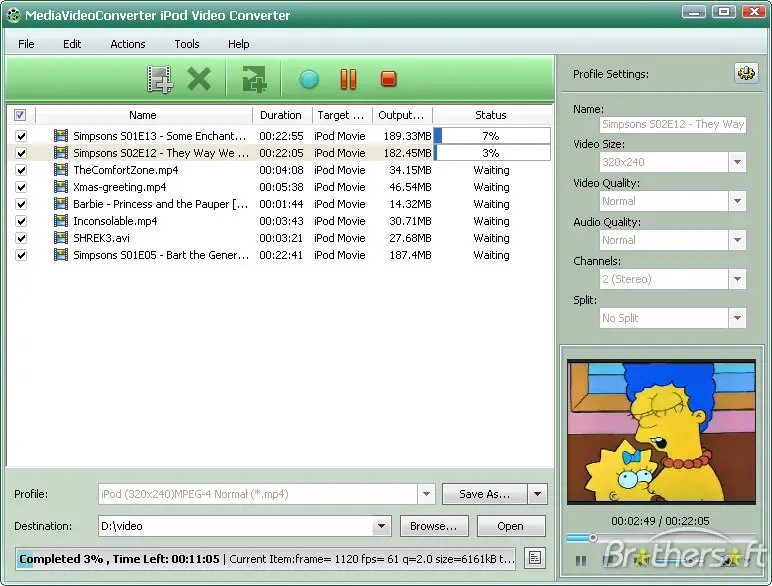Click the Remove (X) toolbar icon
The image size is (772, 586).
click(200, 79)
